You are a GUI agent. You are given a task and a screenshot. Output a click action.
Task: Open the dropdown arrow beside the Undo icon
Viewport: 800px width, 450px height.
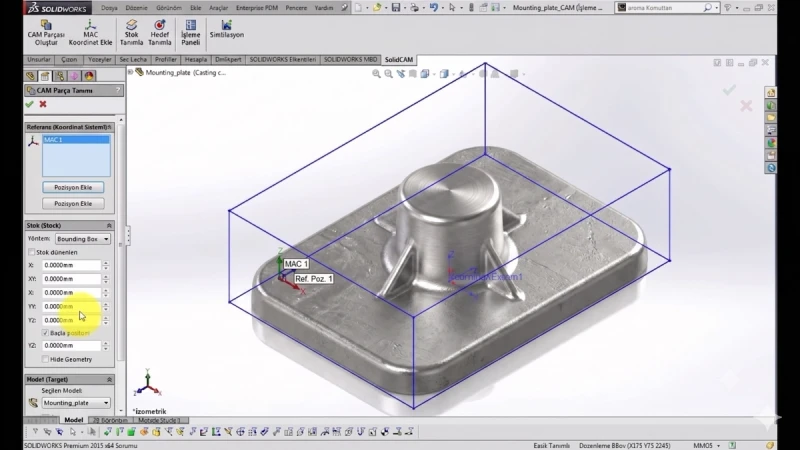(442, 8)
